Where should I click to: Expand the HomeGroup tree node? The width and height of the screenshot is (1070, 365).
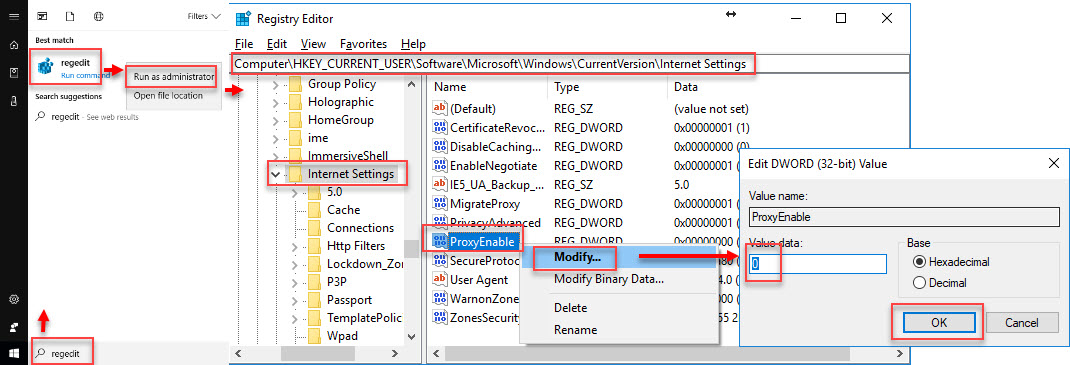click(275, 120)
